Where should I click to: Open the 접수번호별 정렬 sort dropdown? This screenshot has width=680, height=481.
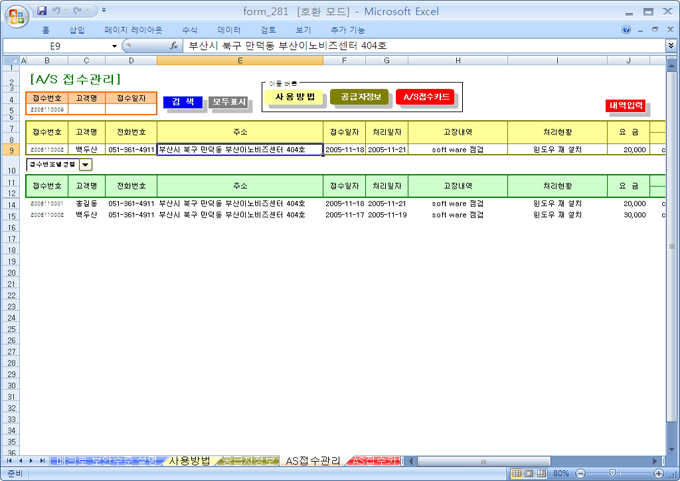(x=85, y=165)
